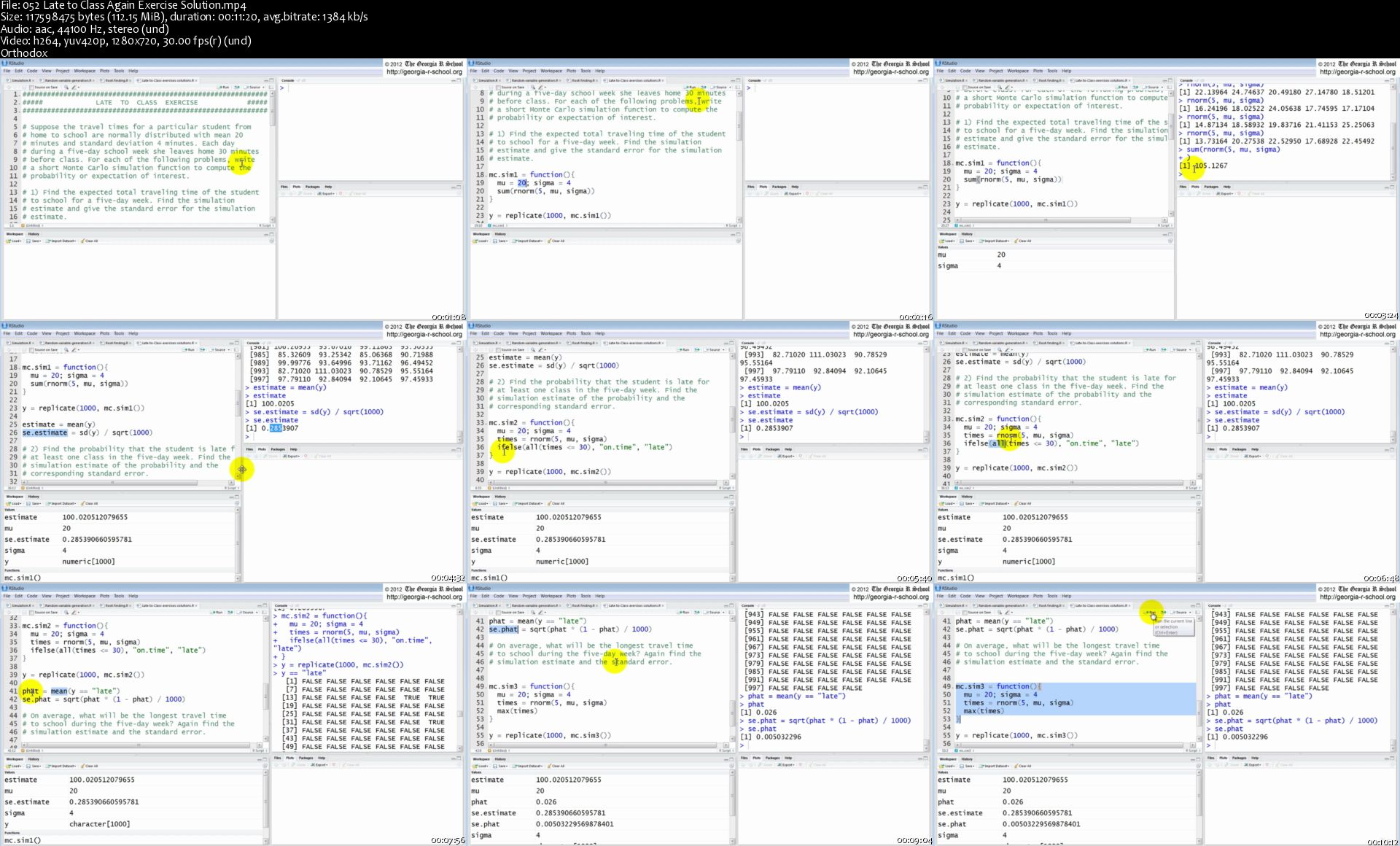This screenshot has width=1400, height=846.
Task: Click code tools wand icon in 00:01:08 frame
Action: [x=74, y=87]
